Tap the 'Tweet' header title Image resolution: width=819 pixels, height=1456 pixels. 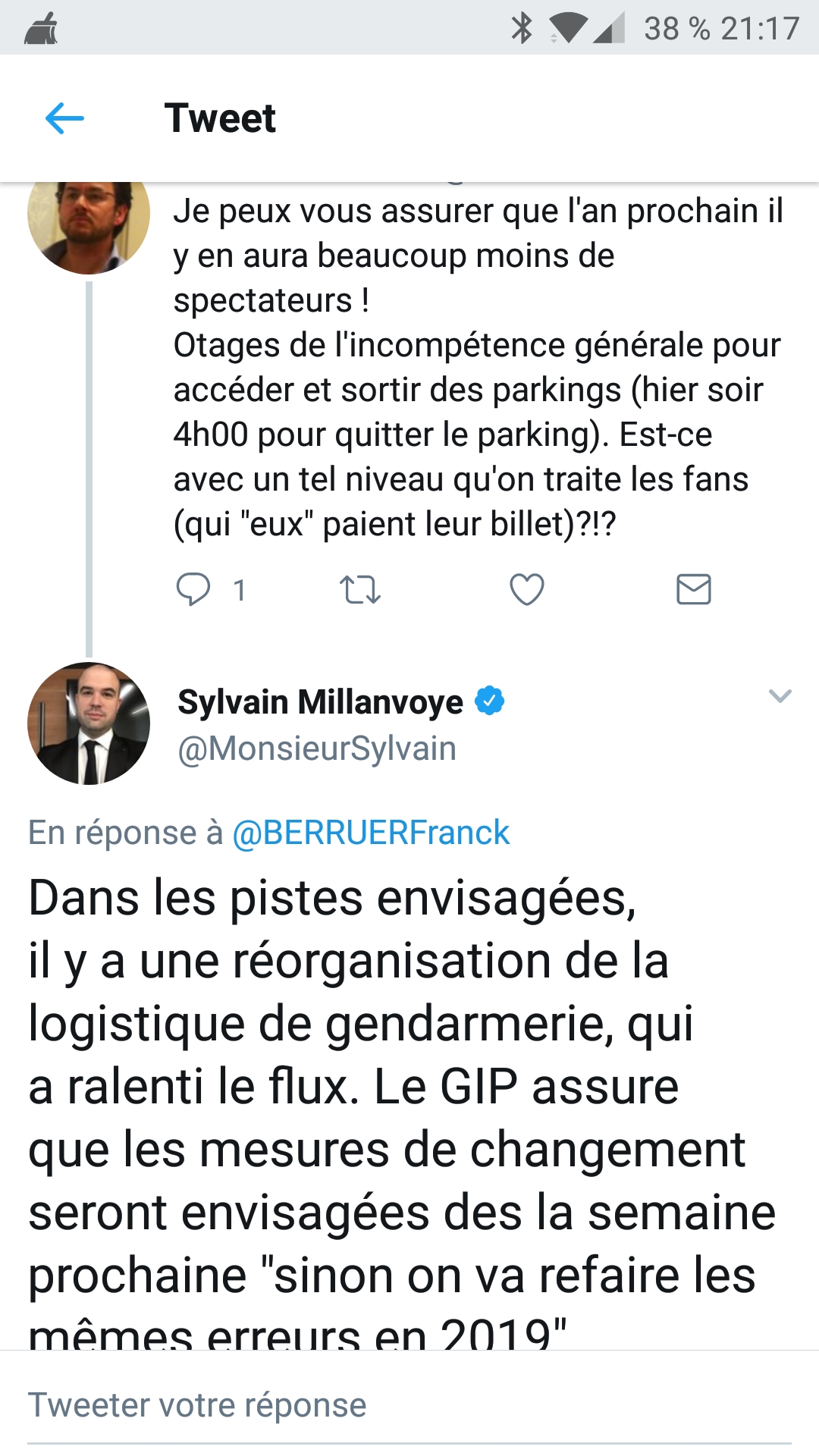(220, 118)
